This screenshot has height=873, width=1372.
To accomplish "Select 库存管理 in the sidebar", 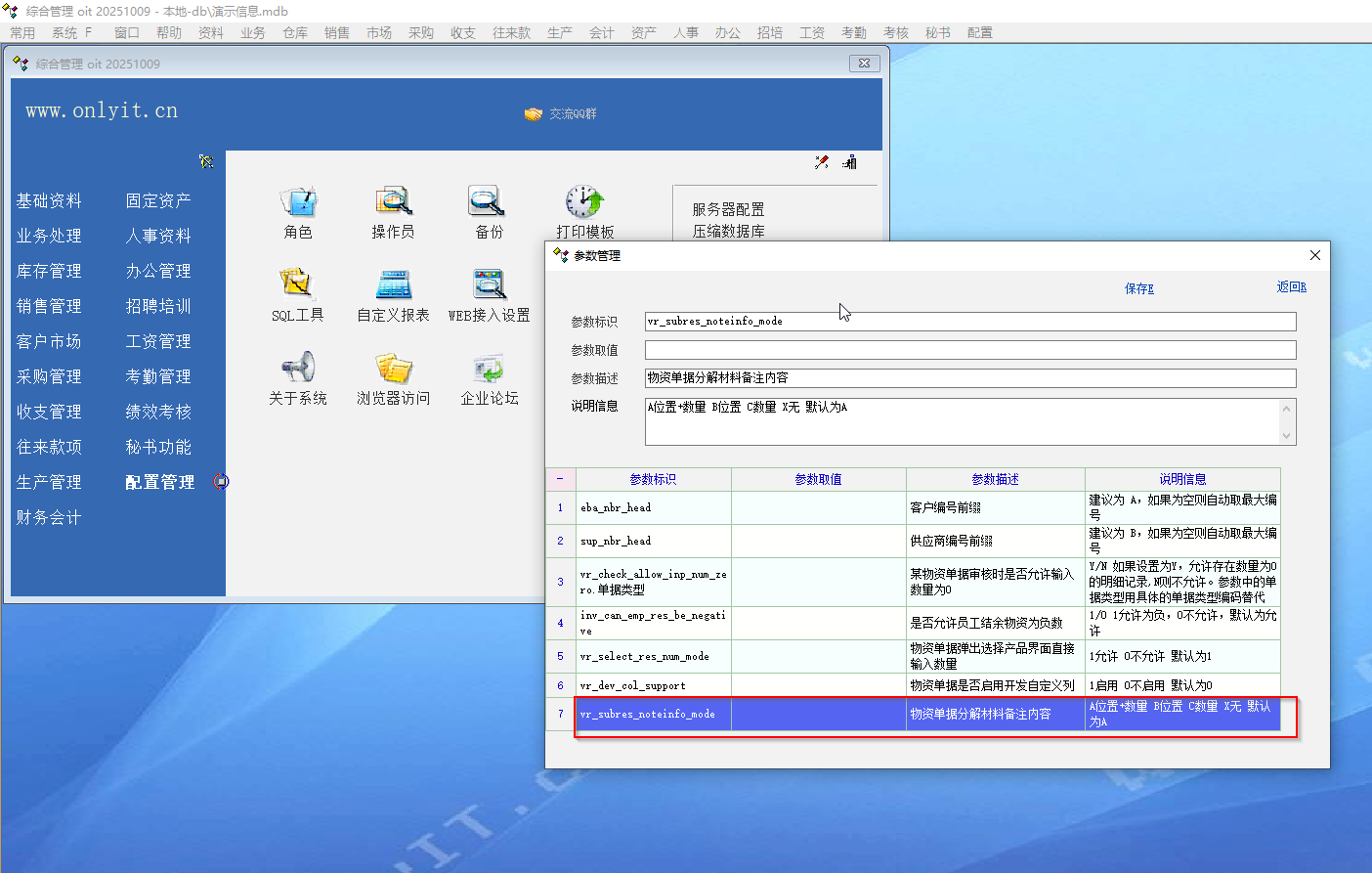I will pos(49,271).
